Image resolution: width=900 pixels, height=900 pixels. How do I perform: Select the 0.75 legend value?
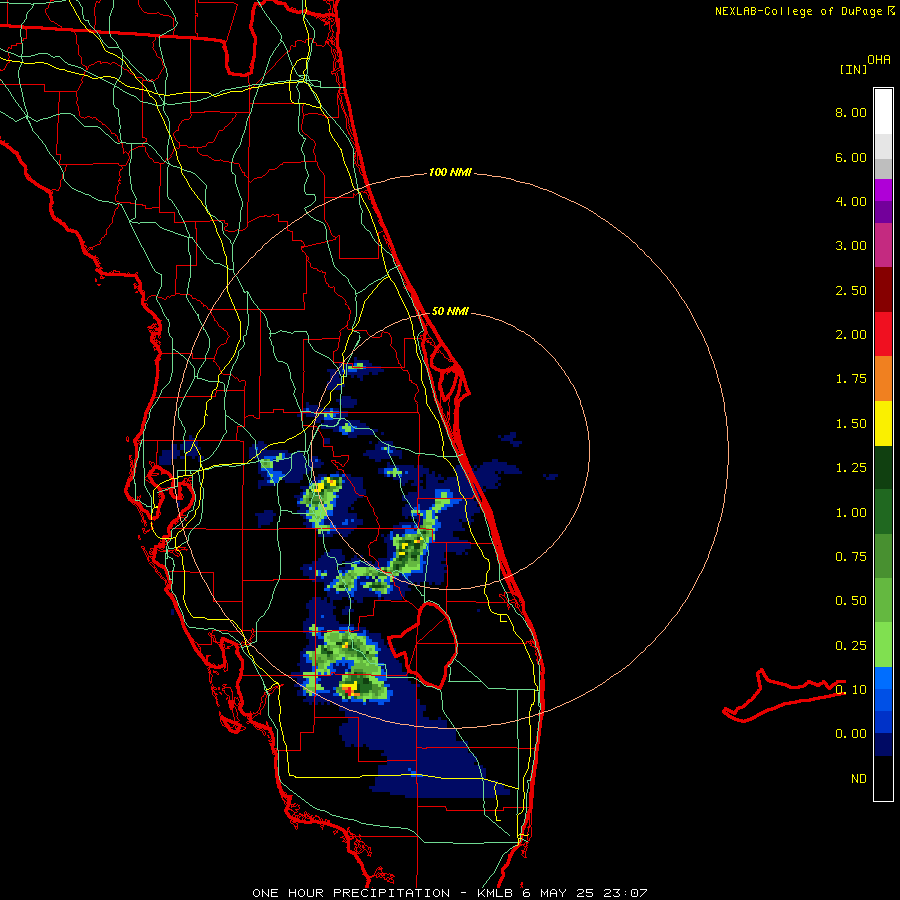(851, 557)
